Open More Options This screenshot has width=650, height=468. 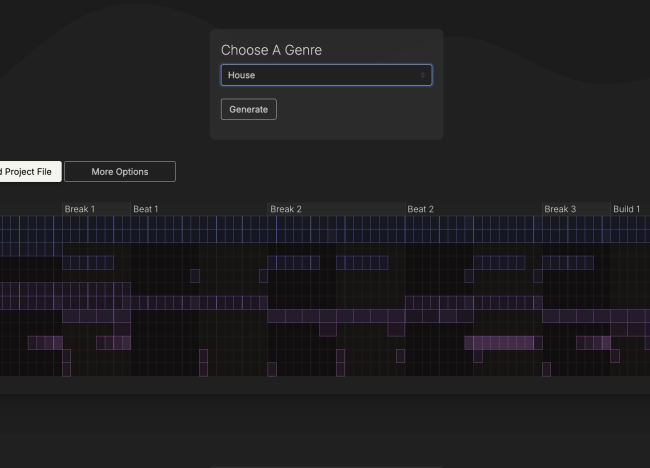120,172
